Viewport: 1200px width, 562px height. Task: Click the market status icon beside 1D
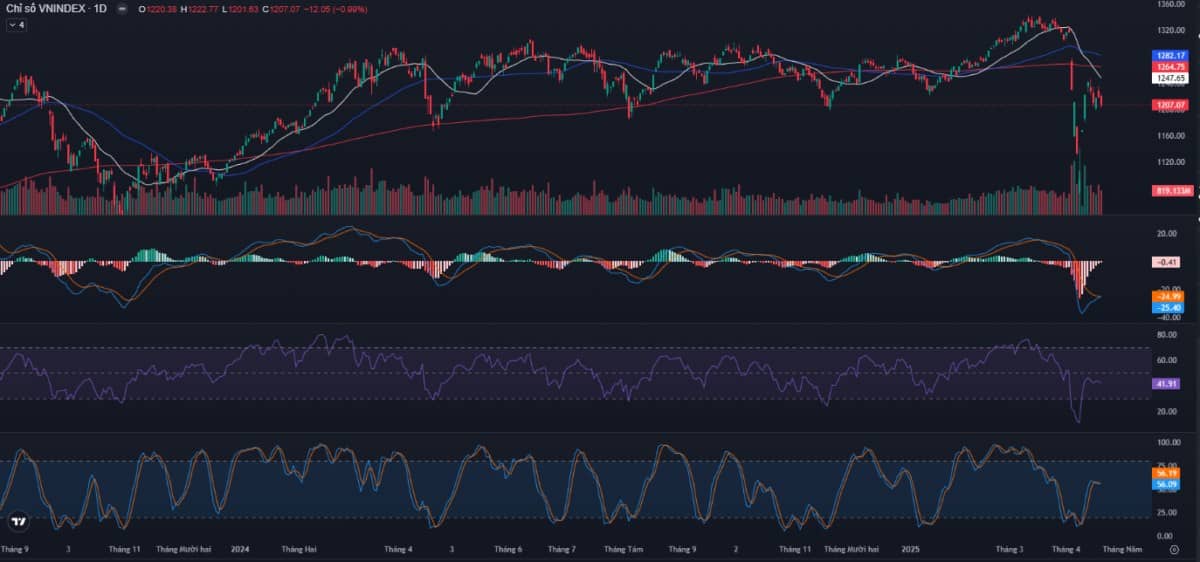122,9
